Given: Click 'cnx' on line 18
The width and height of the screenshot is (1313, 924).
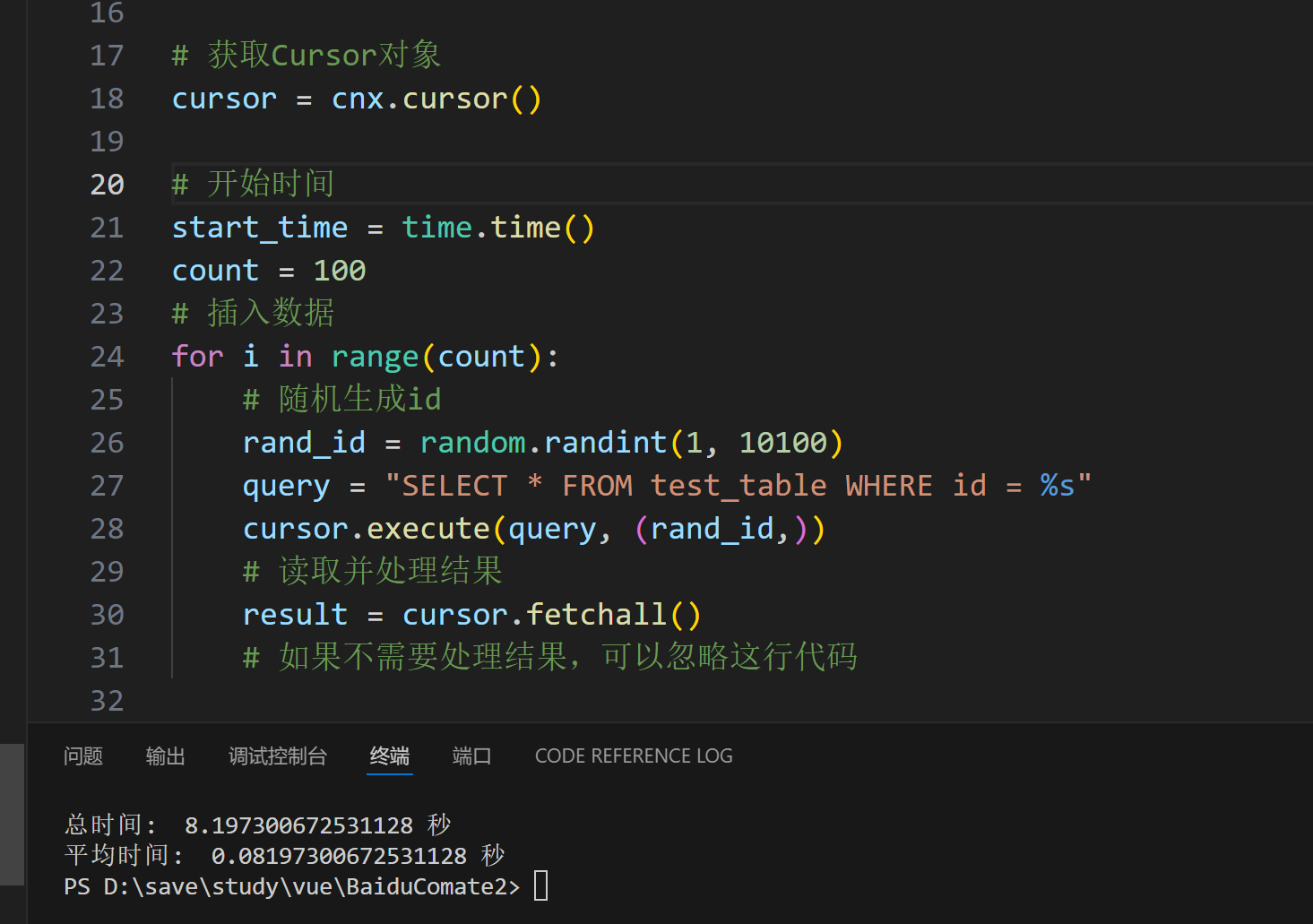Looking at the screenshot, I should pos(358,99).
